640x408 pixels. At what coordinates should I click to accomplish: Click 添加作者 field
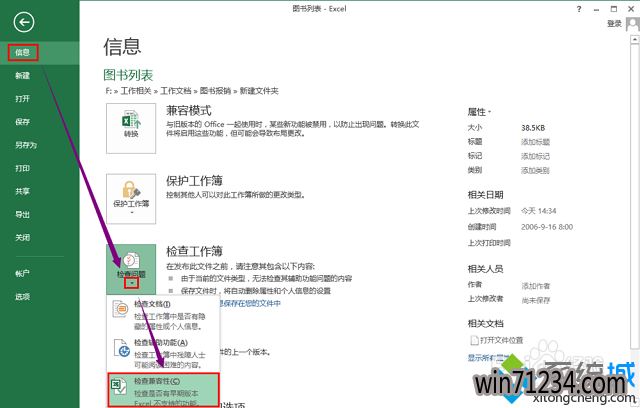click(536, 286)
